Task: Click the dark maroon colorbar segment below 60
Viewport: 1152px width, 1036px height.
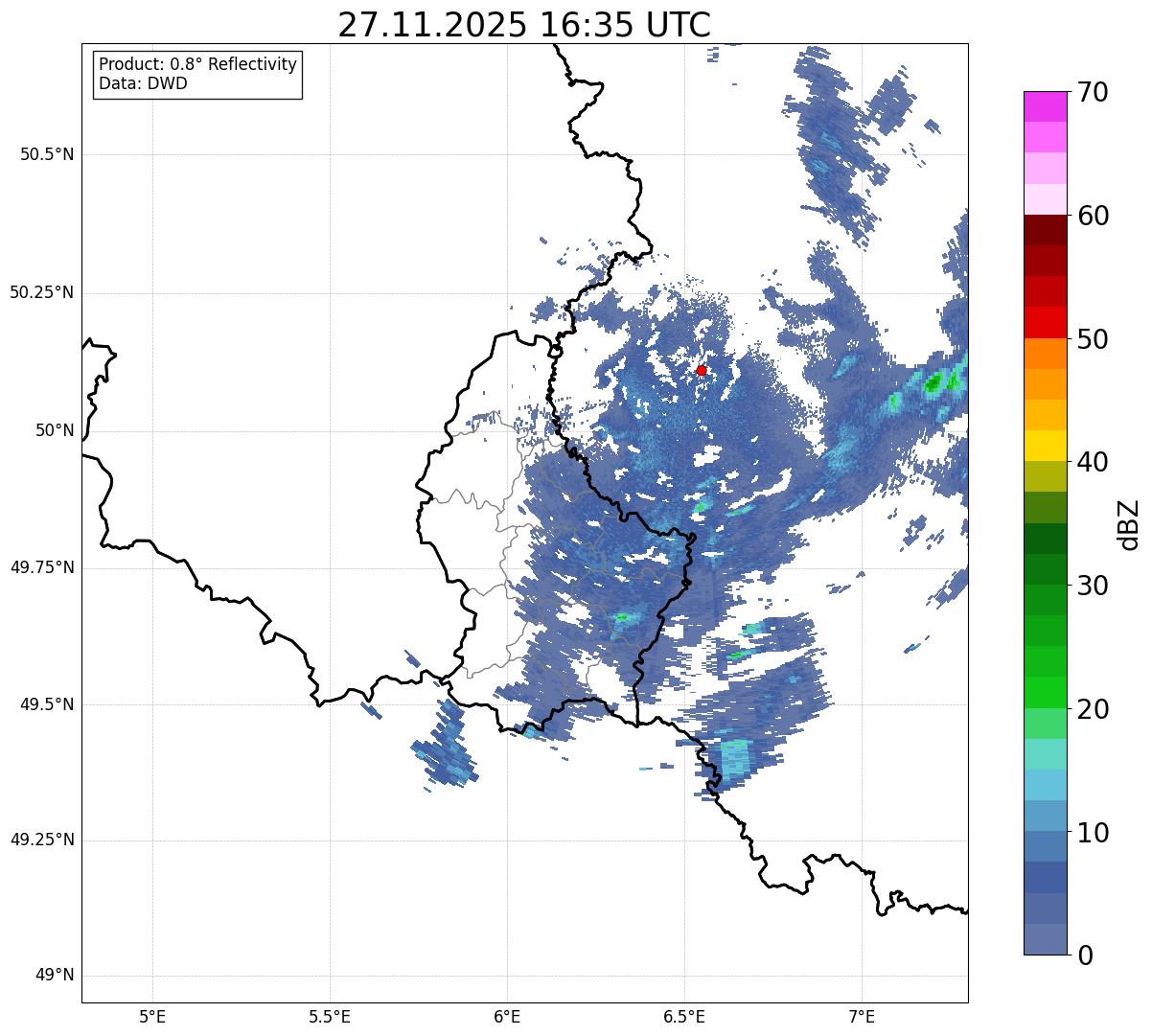Action: pyautogui.click(x=1045, y=230)
